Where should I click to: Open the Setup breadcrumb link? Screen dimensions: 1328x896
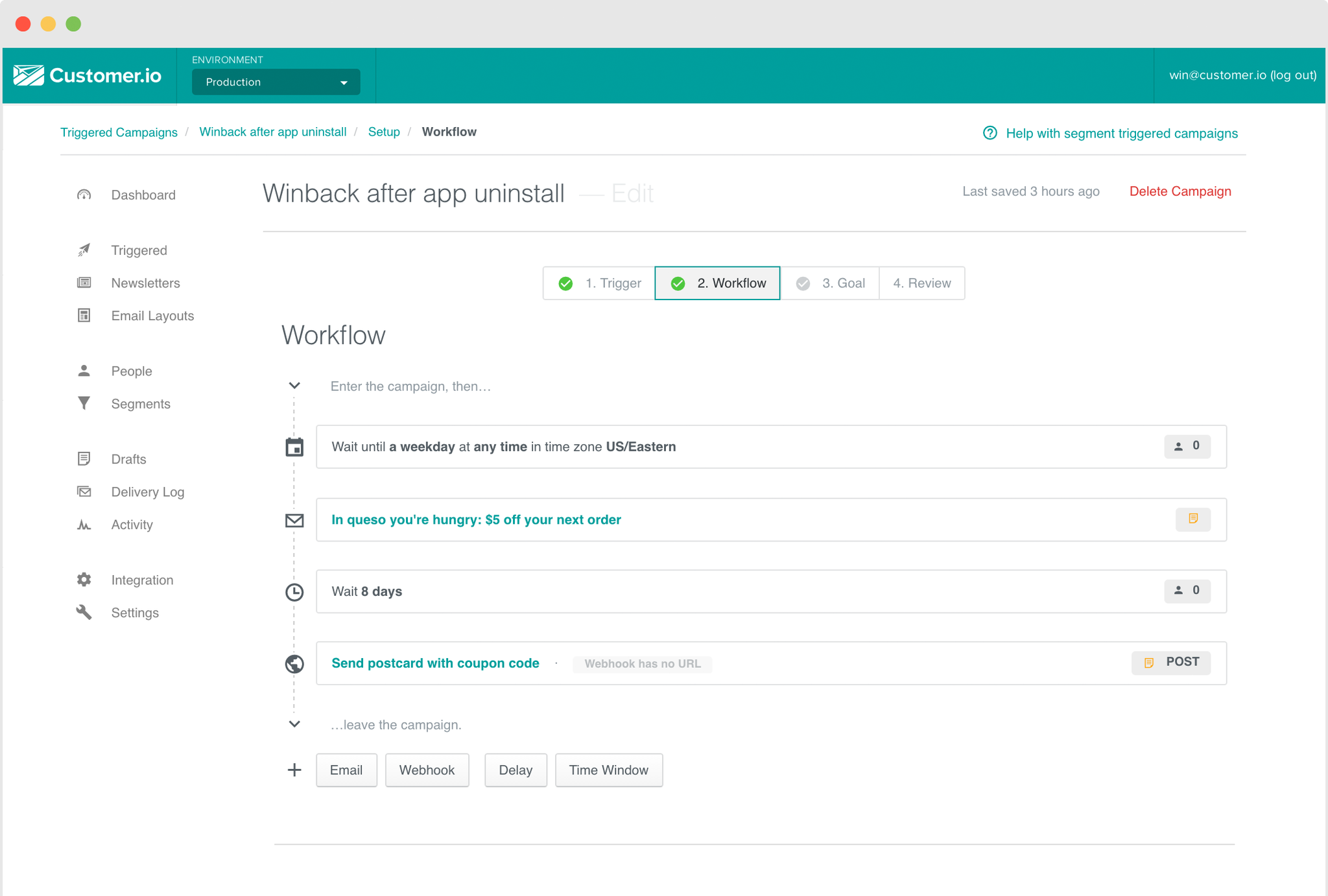pos(384,132)
